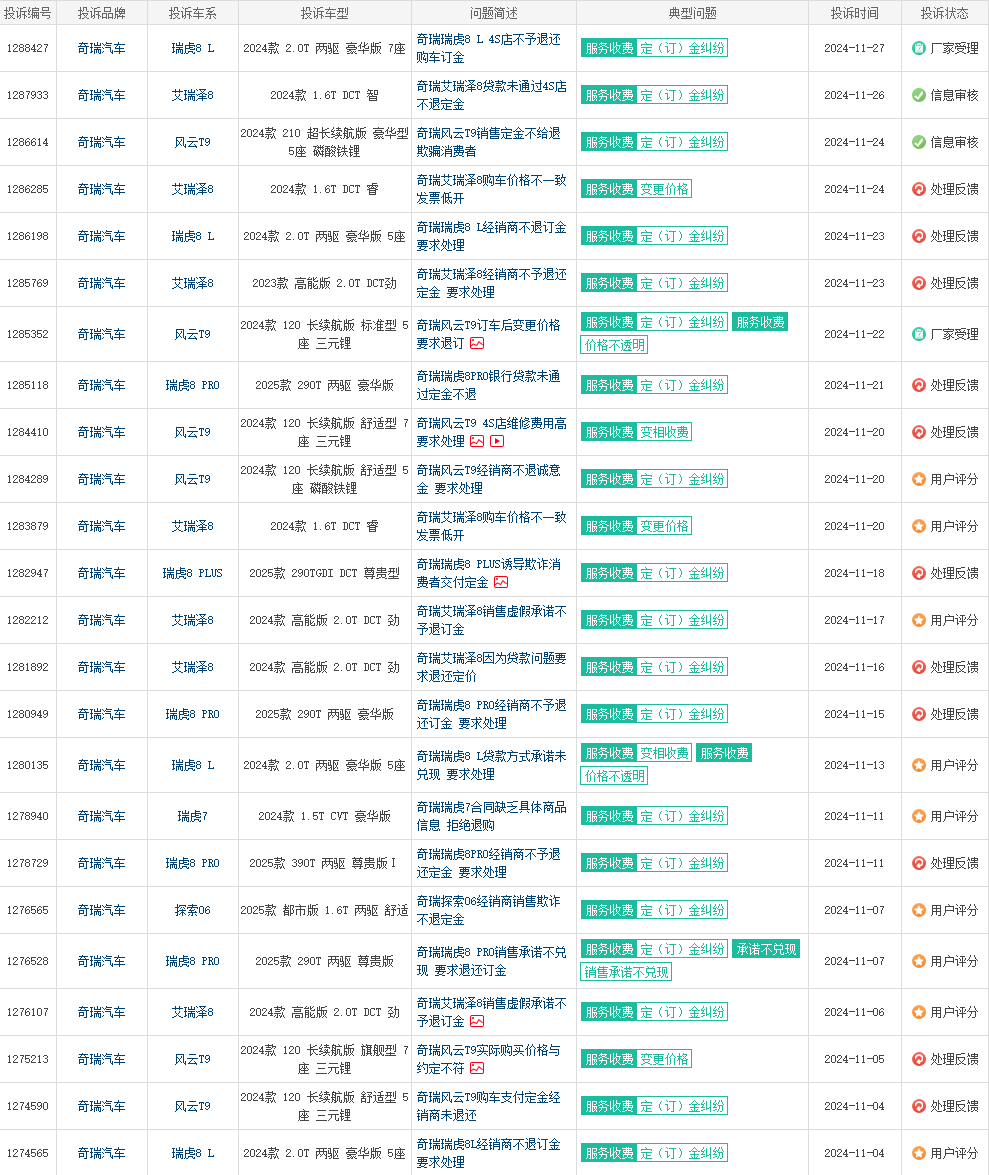The width and height of the screenshot is (989, 1175).
Task: Click the 变更价格 tag in row 1275213
Action: point(665,1059)
